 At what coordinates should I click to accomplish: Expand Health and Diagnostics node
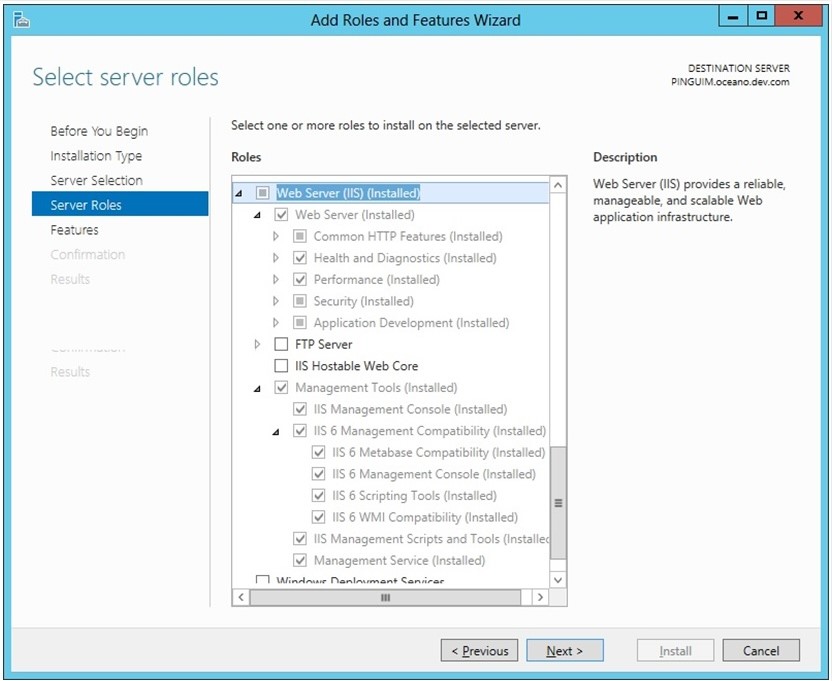pos(276,258)
